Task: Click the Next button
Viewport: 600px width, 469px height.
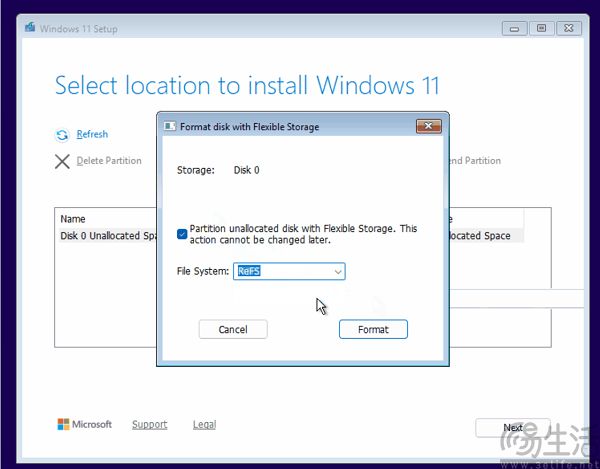Action: tap(512, 428)
